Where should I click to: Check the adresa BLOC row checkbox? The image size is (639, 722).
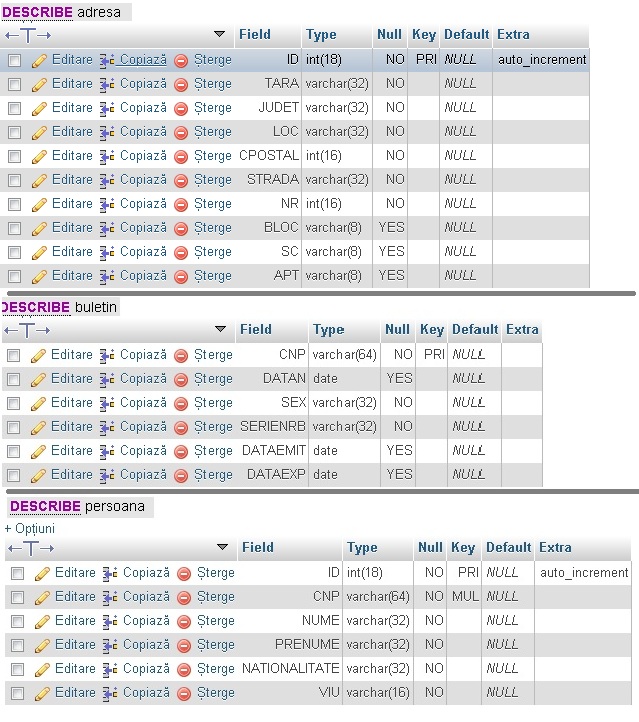(x=15, y=228)
